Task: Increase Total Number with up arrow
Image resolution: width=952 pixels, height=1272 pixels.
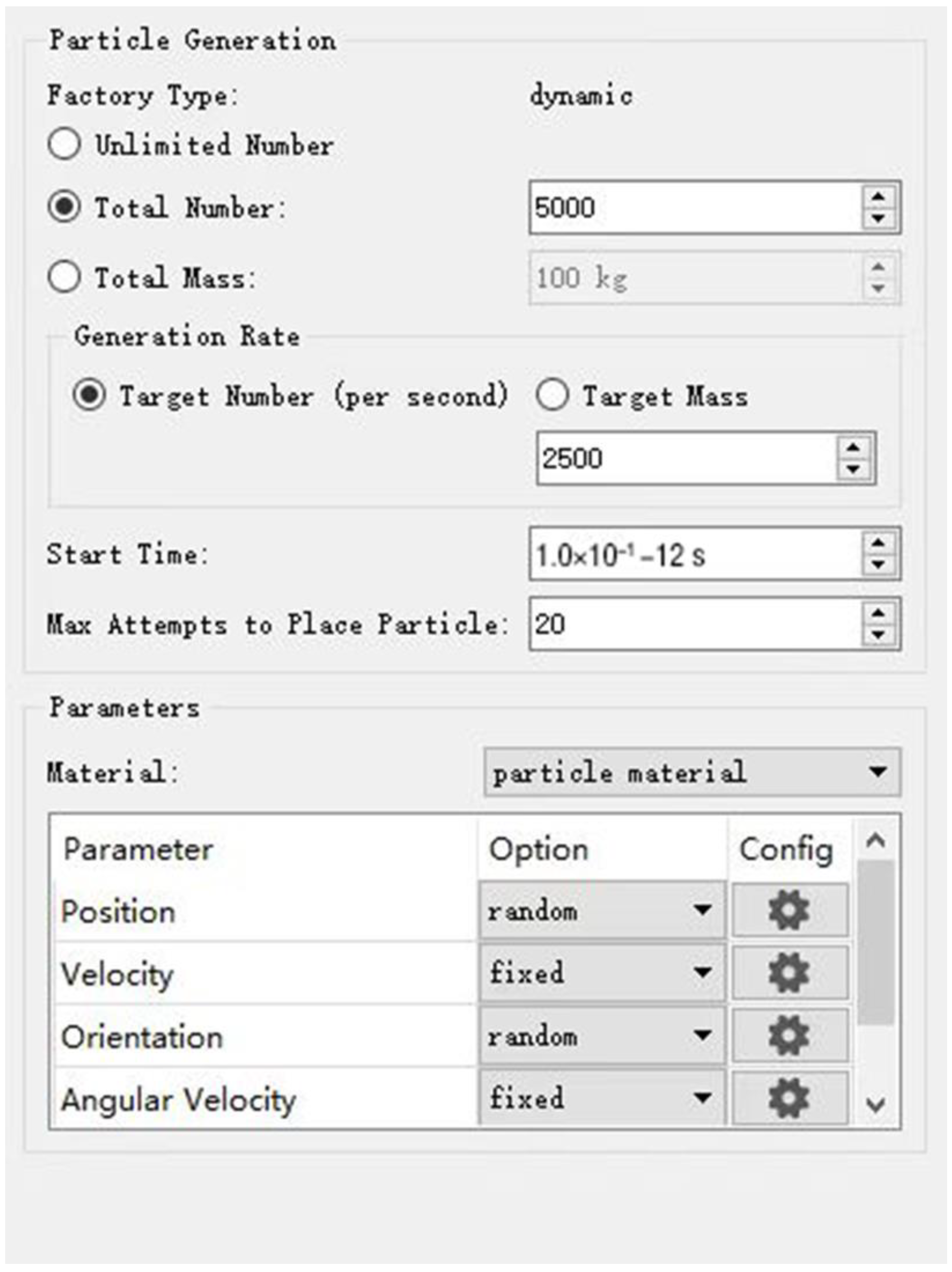Action: coord(878,197)
